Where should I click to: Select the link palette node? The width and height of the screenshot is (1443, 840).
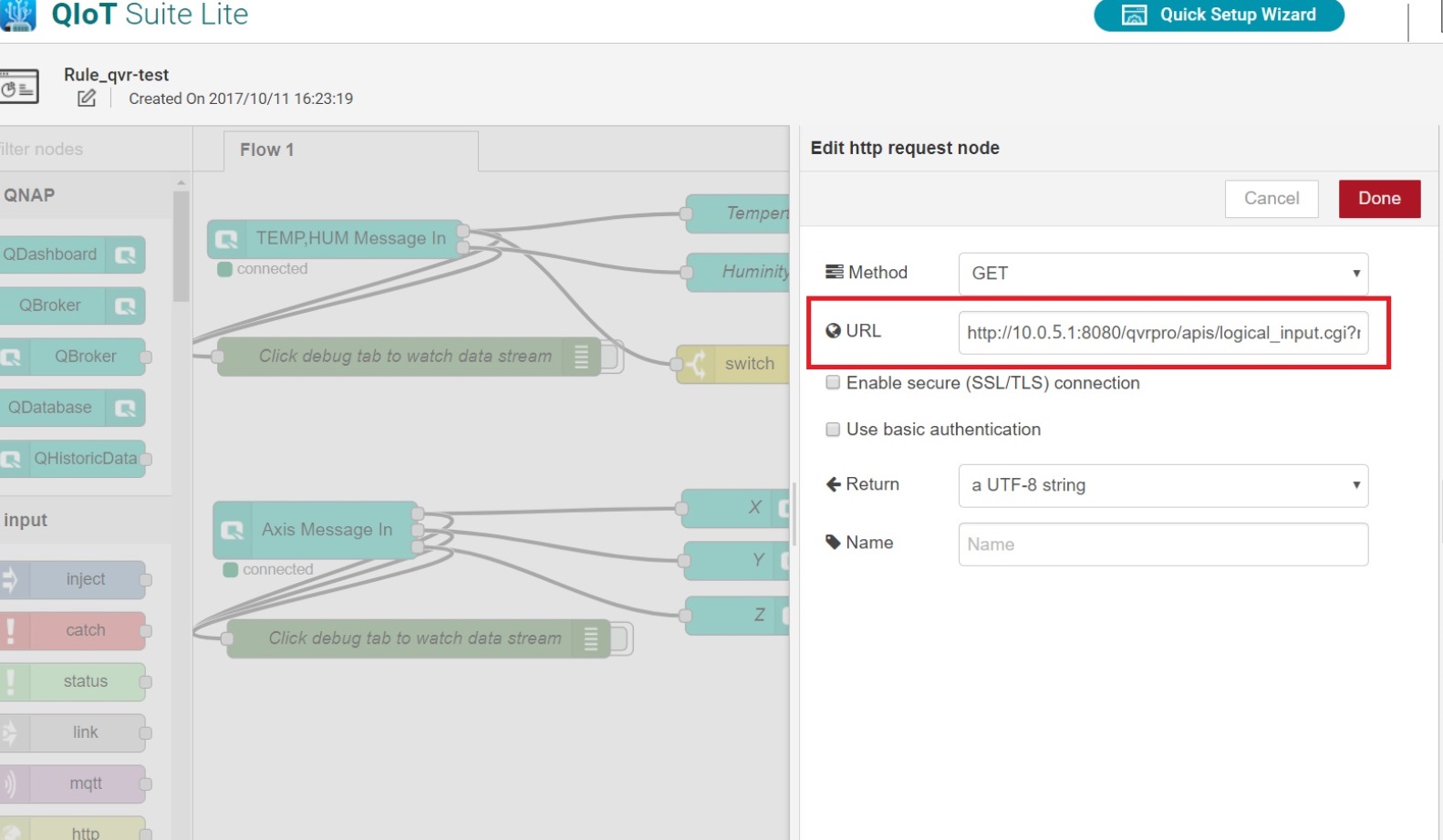point(72,732)
